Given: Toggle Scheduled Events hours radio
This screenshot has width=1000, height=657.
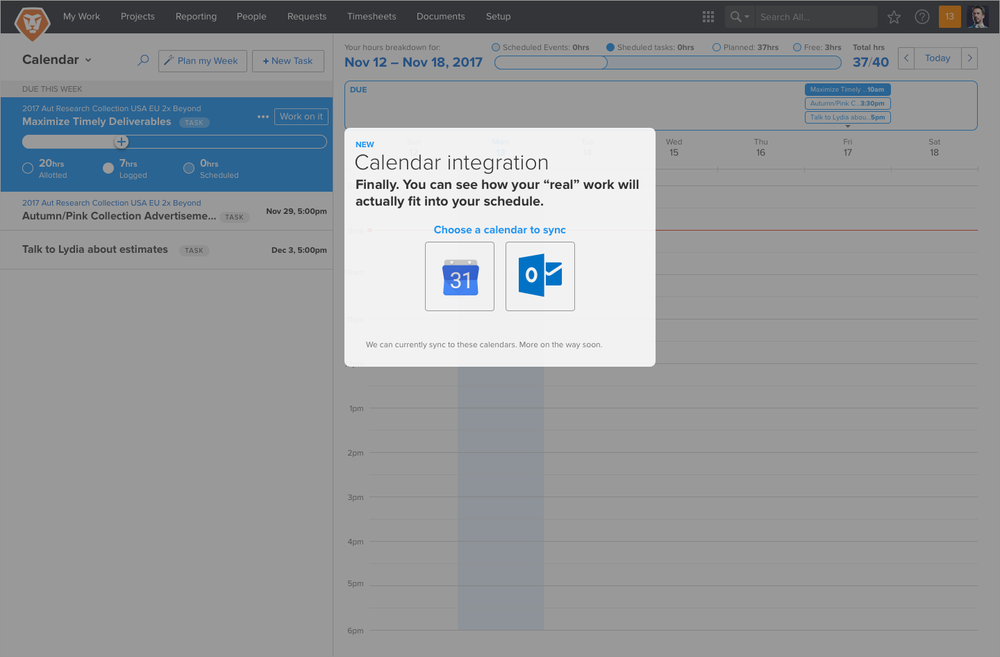Looking at the screenshot, I should click(x=496, y=47).
